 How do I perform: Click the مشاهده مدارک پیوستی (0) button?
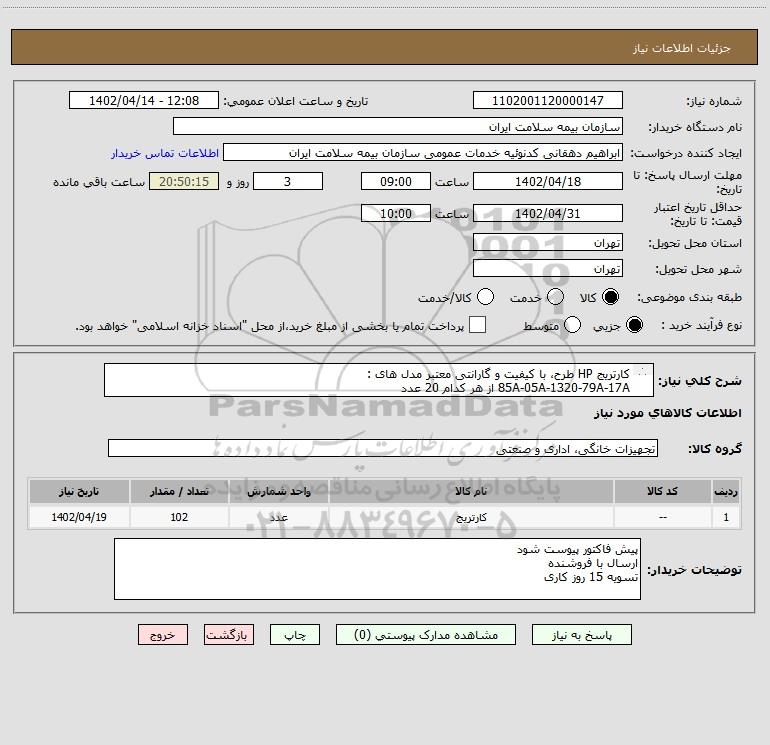tap(426, 635)
